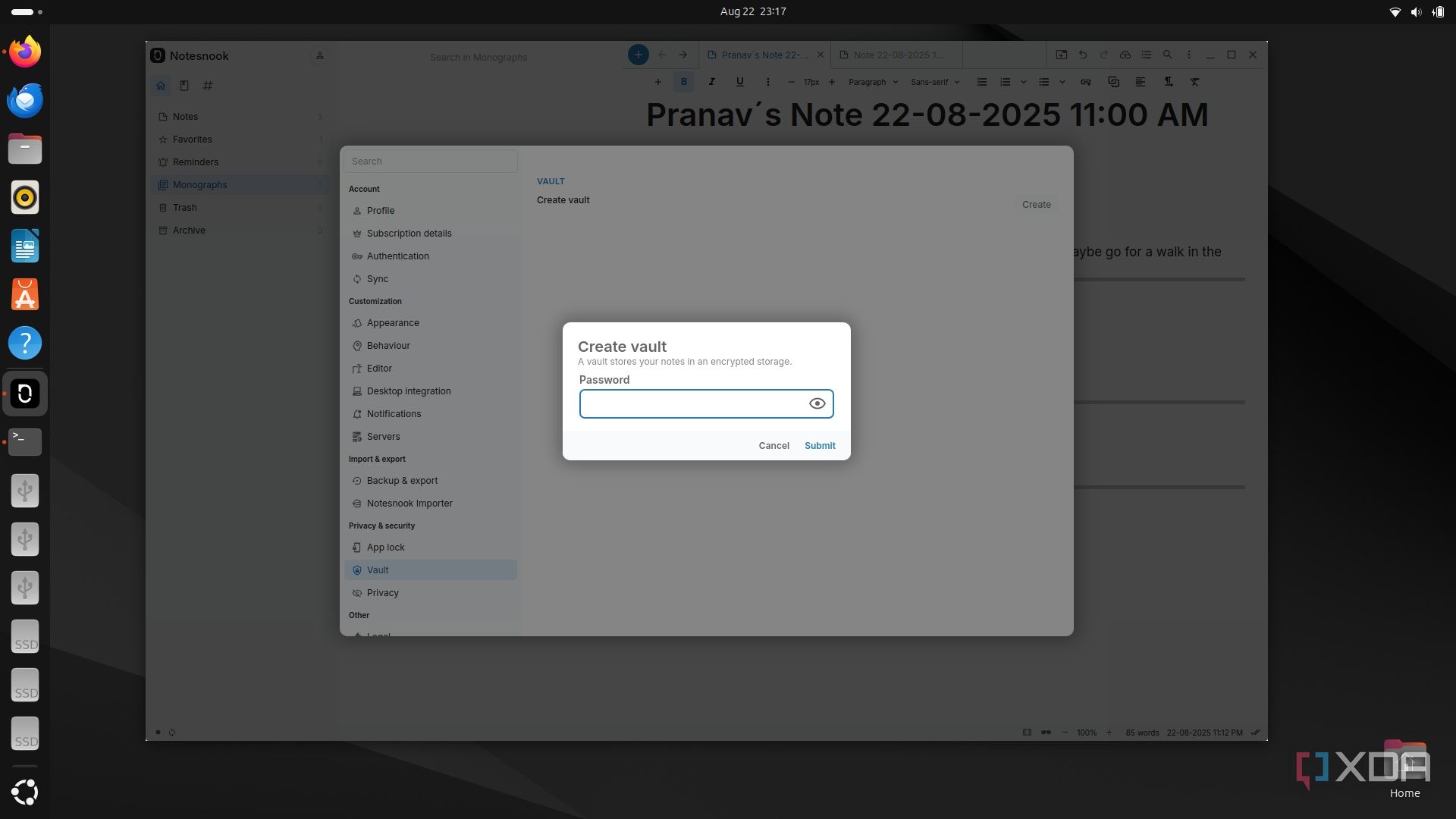Select Reminders in Notesnook sidebar
The height and width of the screenshot is (819, 1456).
pos(240,162)
